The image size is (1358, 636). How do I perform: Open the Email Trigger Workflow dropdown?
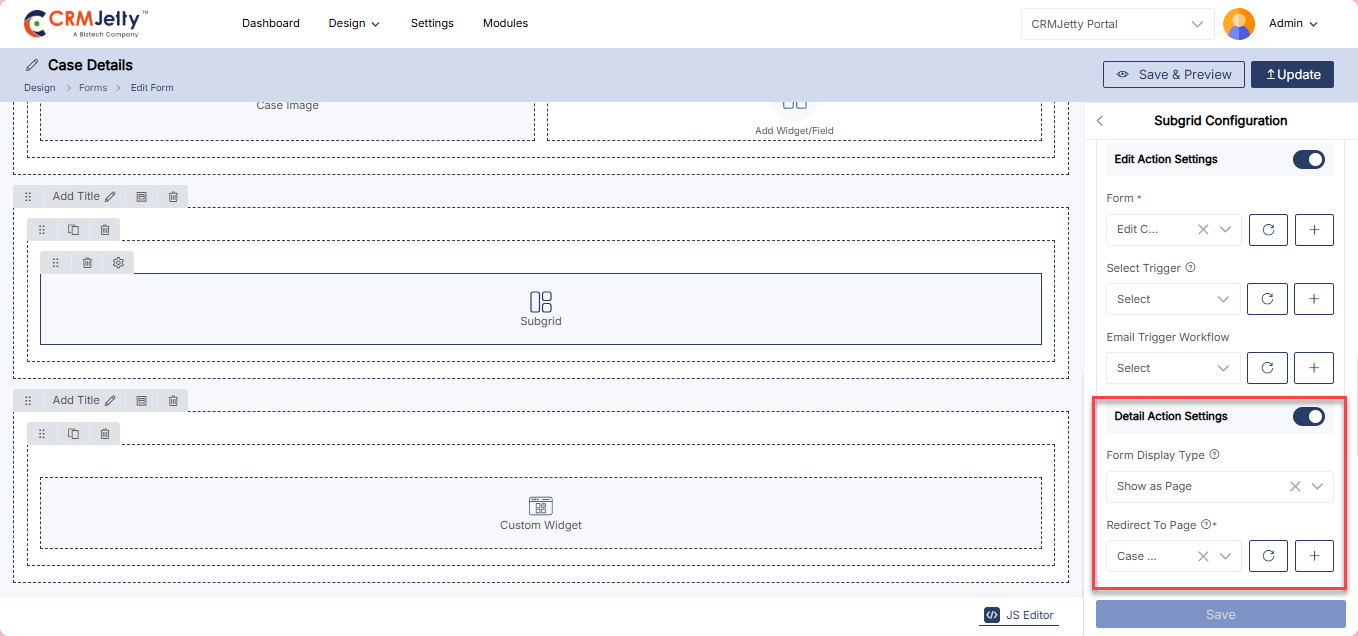tap(1173, 368)
